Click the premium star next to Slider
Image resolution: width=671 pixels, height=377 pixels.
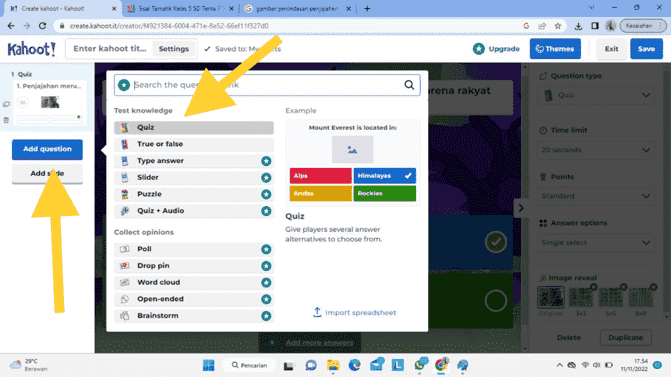click(266, 178)
